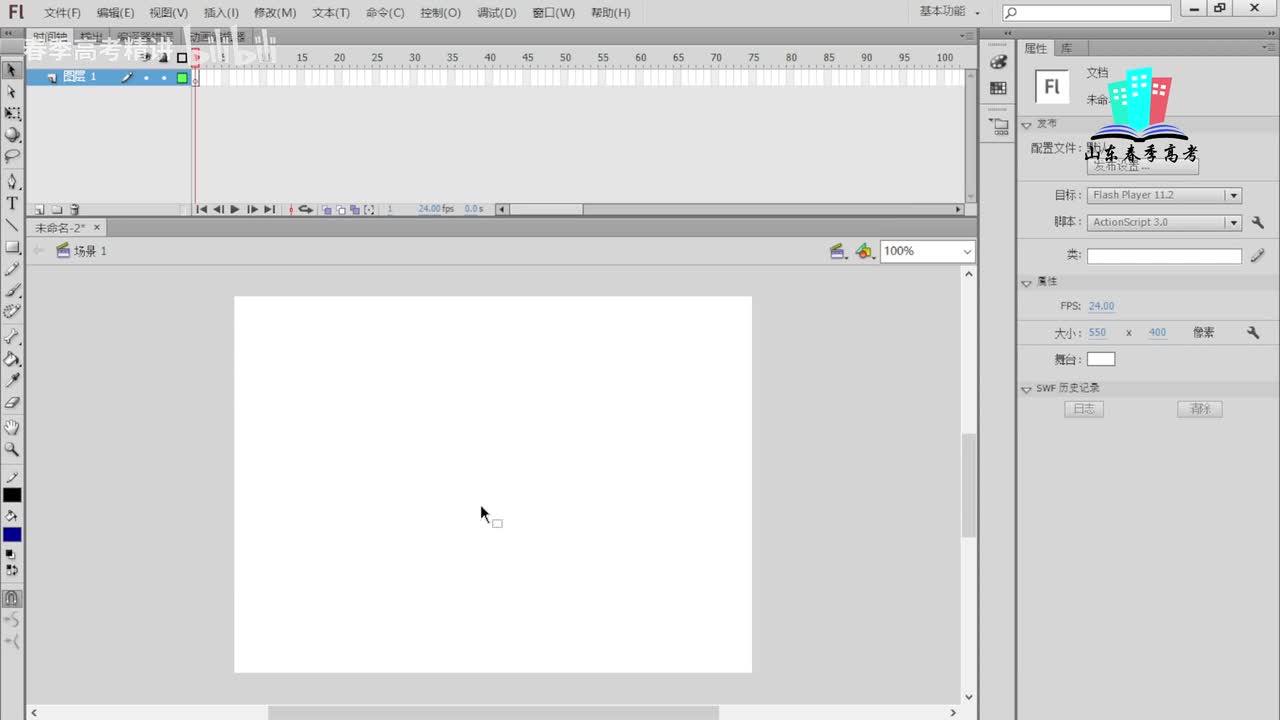Screen dimensions: 1280x720
Task: Click the New Folder icon in timeline
Action: 57,210
